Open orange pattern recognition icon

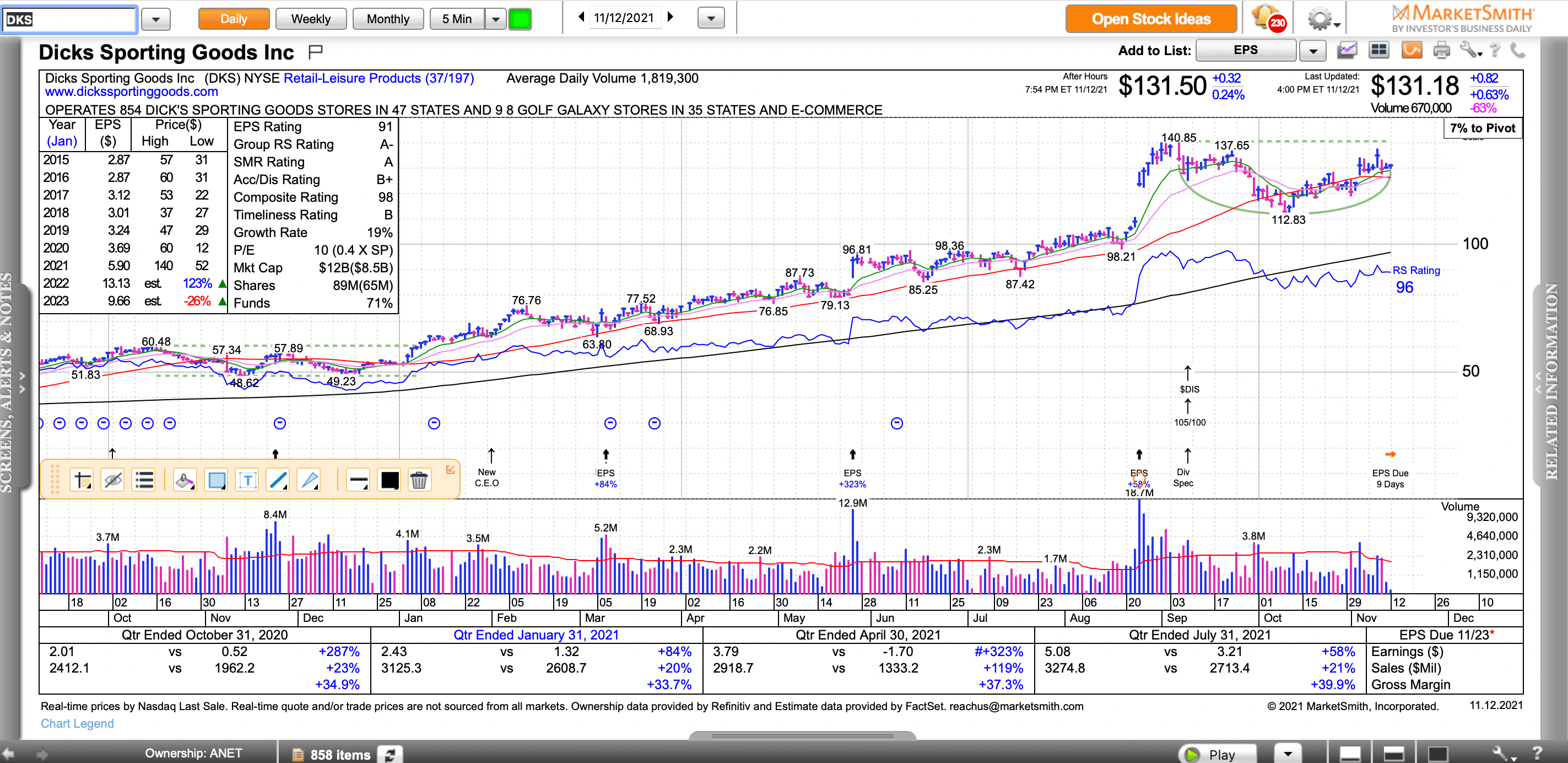[1411, 50]
